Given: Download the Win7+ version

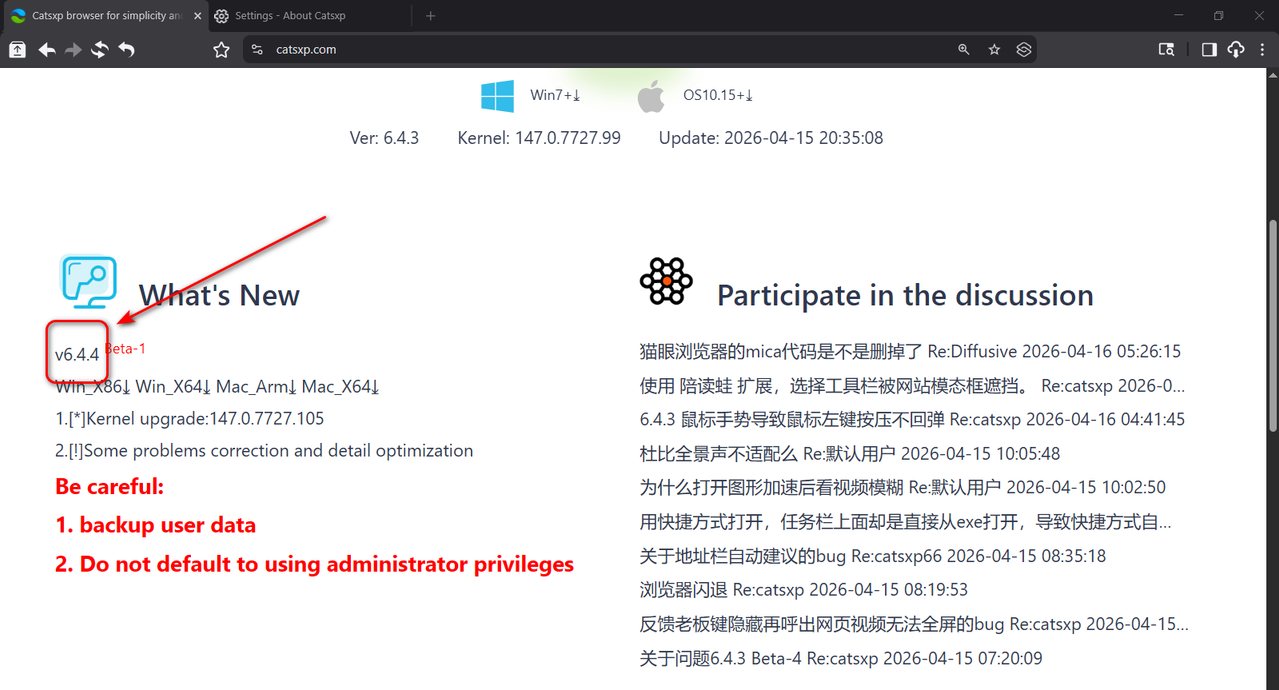Looking at the screenshot, I should 555,96.
